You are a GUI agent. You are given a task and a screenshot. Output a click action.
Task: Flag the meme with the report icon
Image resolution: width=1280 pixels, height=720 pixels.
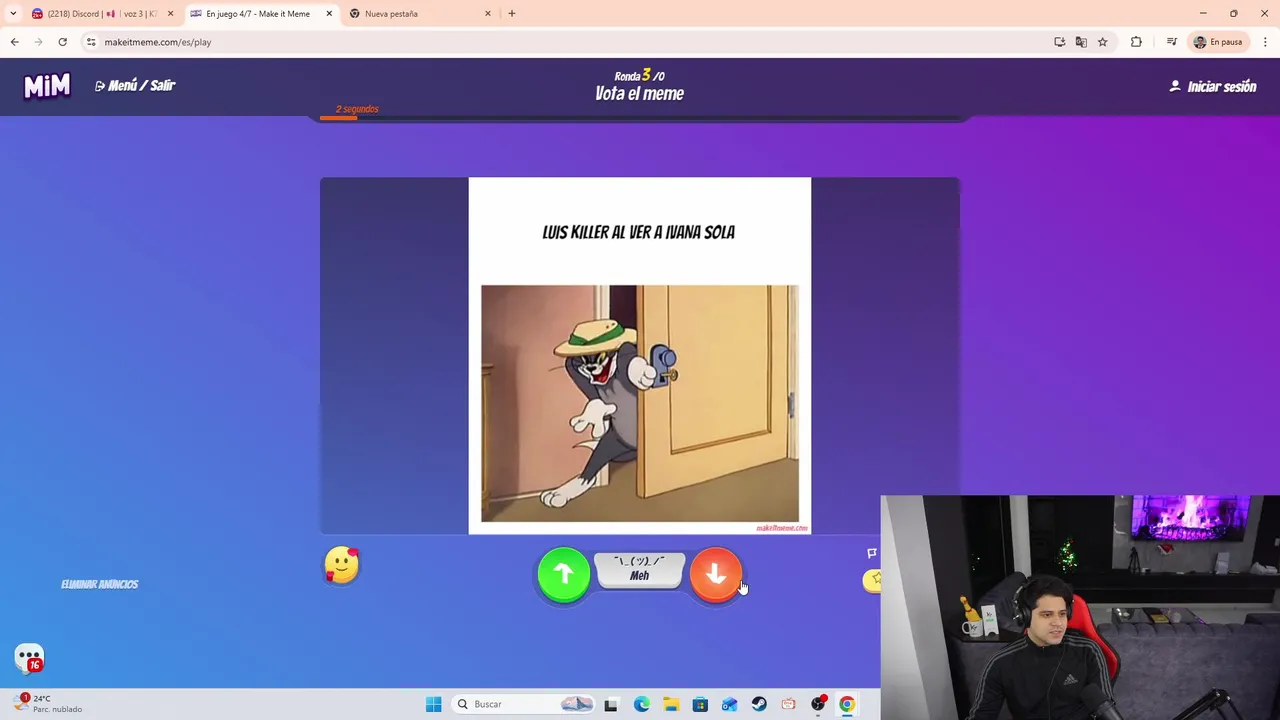pyautogui.click(x=871, y=553)
